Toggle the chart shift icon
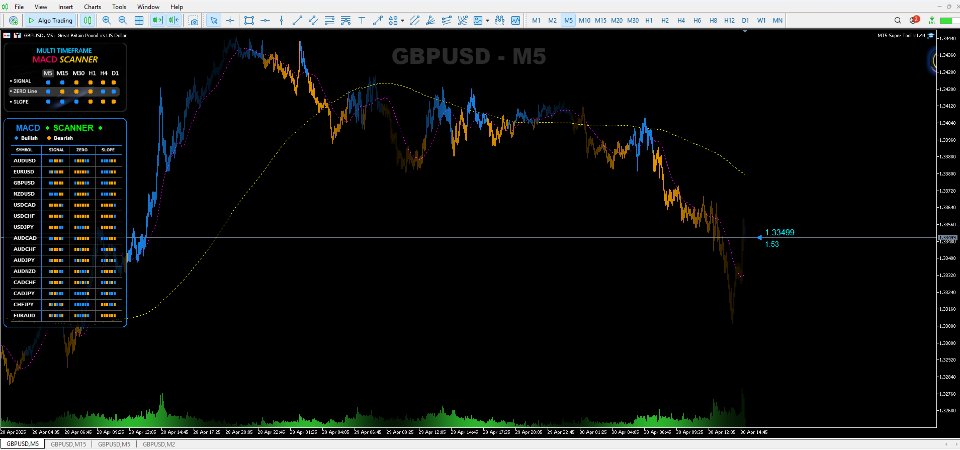Screen dimensions: 960x450 (x=173, y=20)
